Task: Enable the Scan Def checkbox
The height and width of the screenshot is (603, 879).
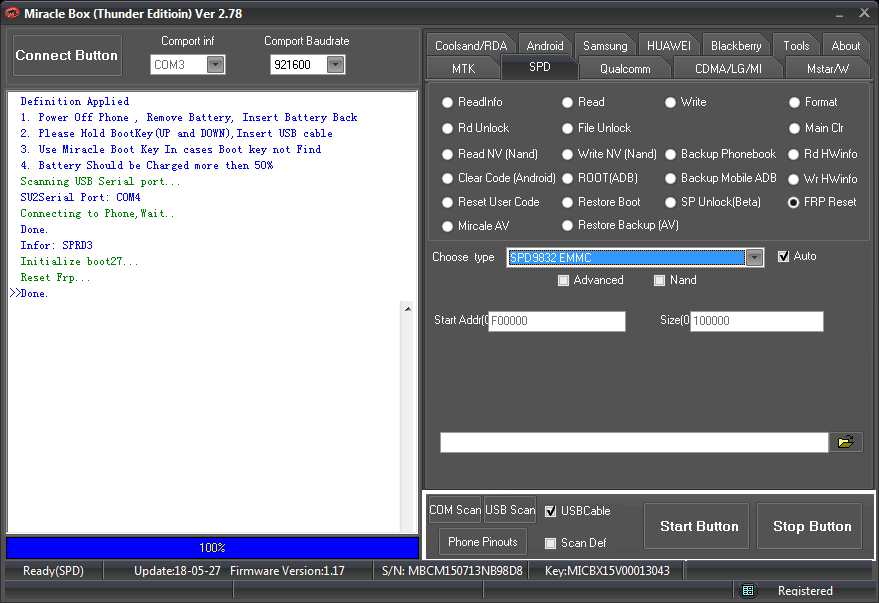Action: point(550,543)
